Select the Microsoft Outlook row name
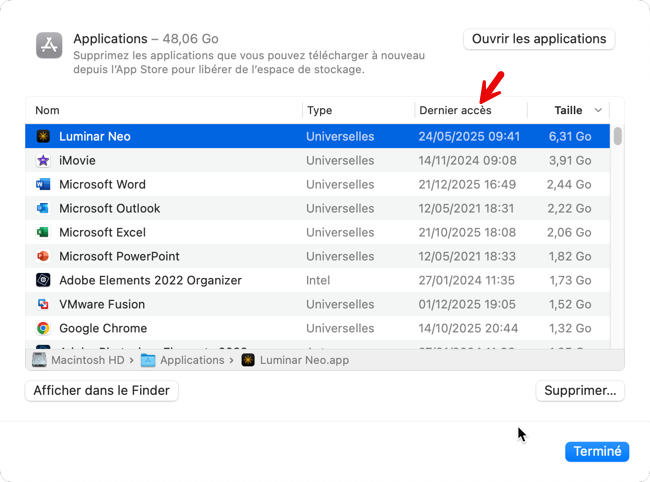Viewport: 650px width, 482px height. tap(109, 208)
